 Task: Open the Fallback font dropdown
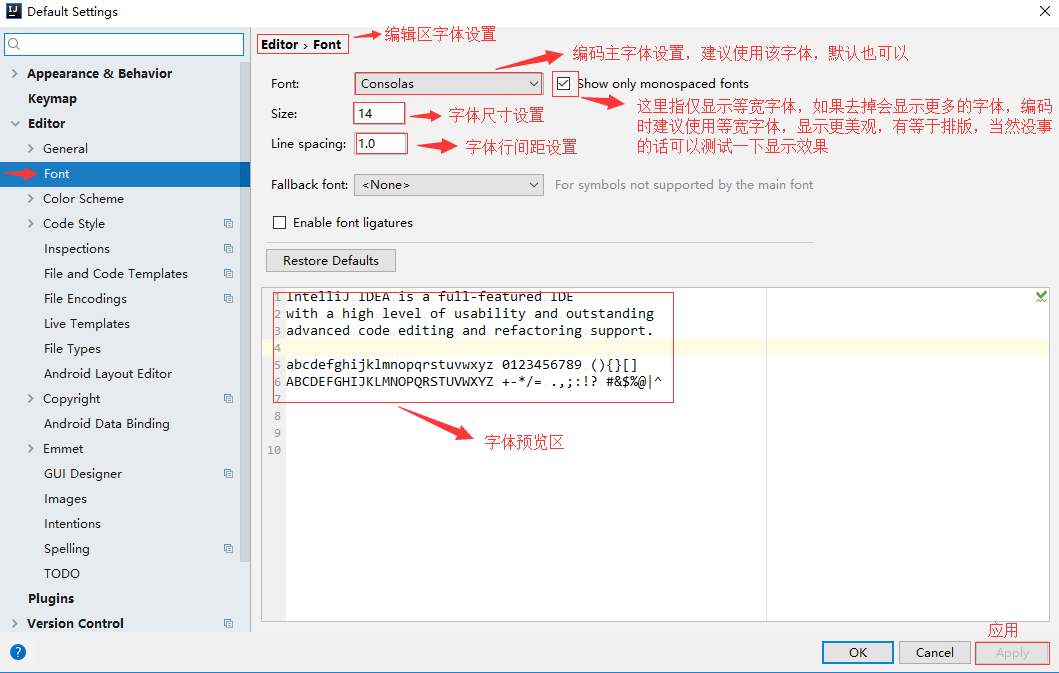(x=448, y=184)
